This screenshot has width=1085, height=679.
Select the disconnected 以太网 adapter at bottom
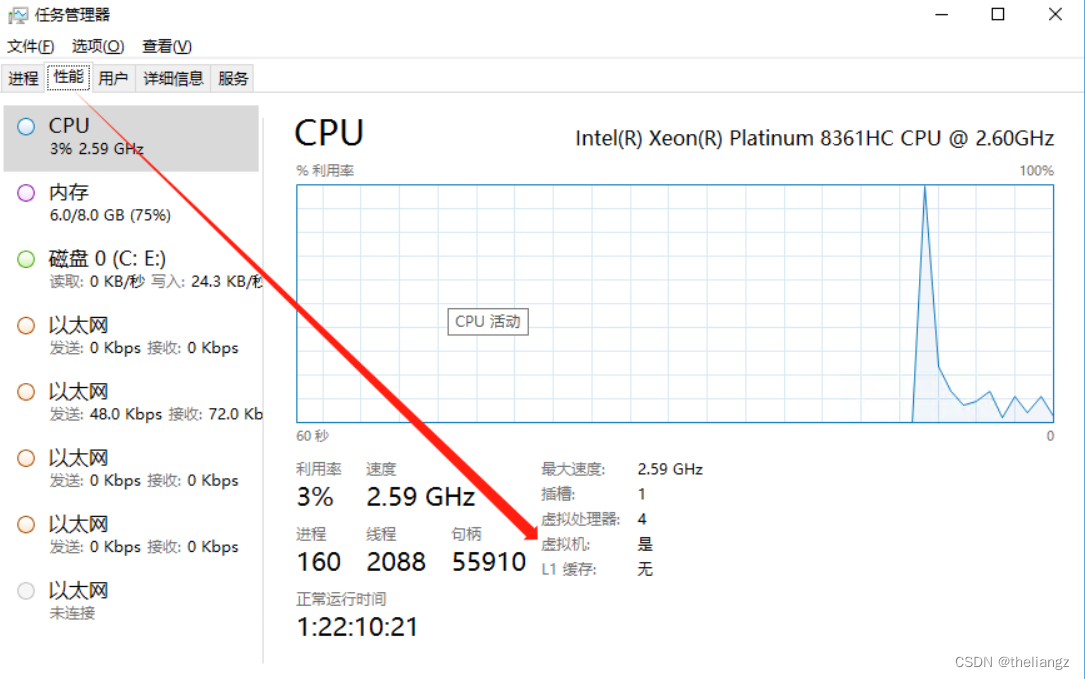pos(28,591)
